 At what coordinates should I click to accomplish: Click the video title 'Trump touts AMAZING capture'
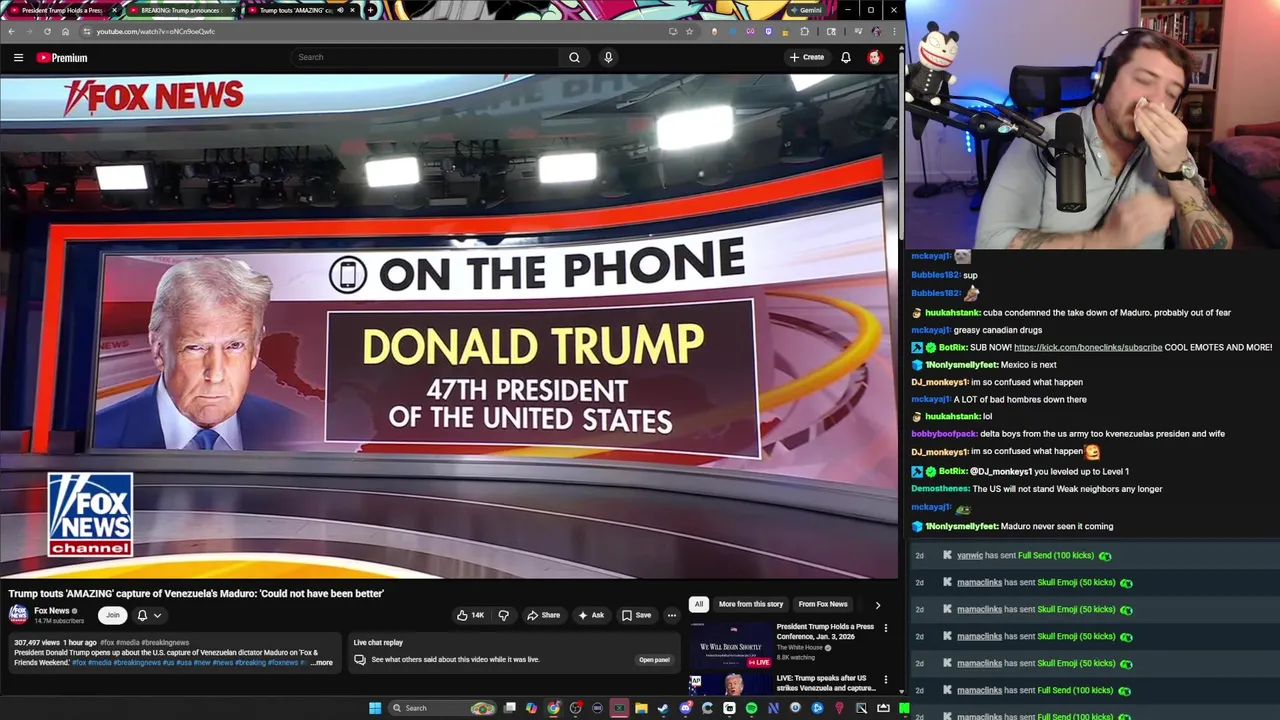pos(196,593)
